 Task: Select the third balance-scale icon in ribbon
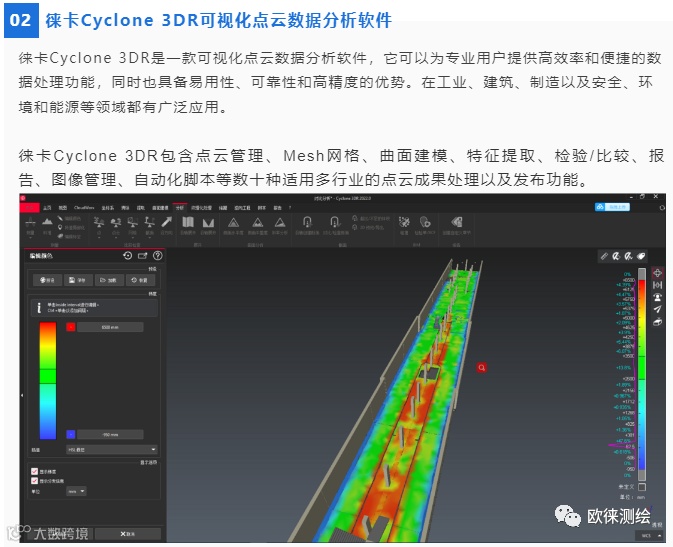133,222
